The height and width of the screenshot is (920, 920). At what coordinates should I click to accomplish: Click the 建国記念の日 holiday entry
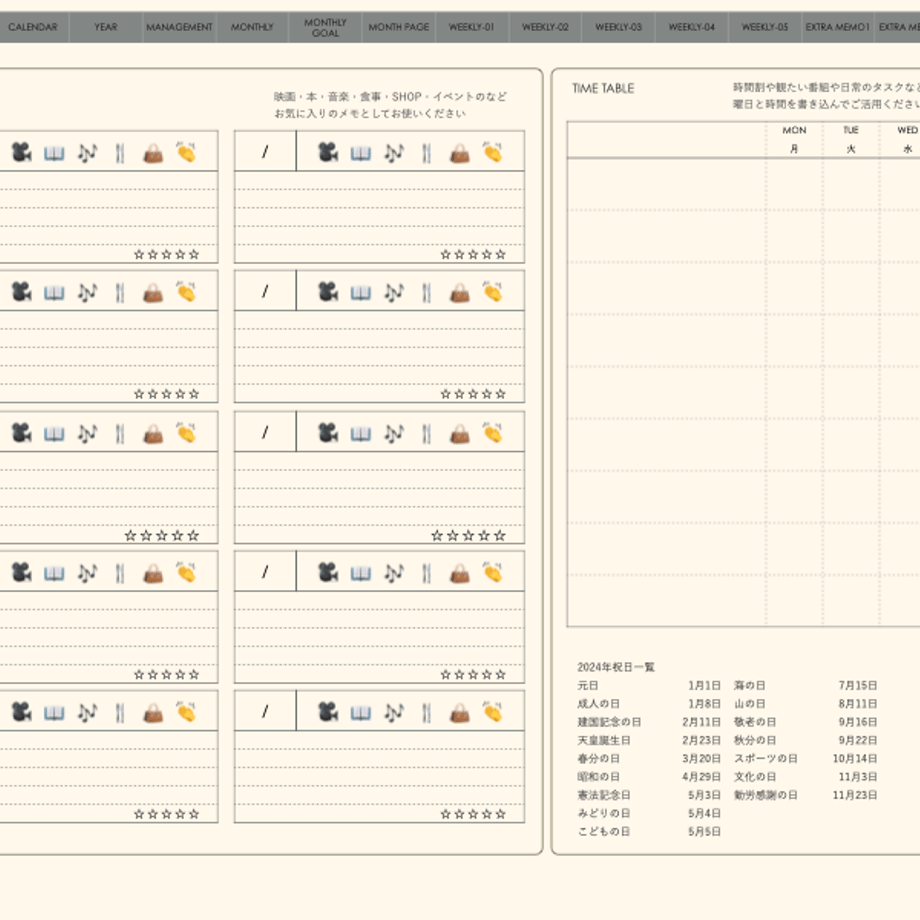[609, 722]
